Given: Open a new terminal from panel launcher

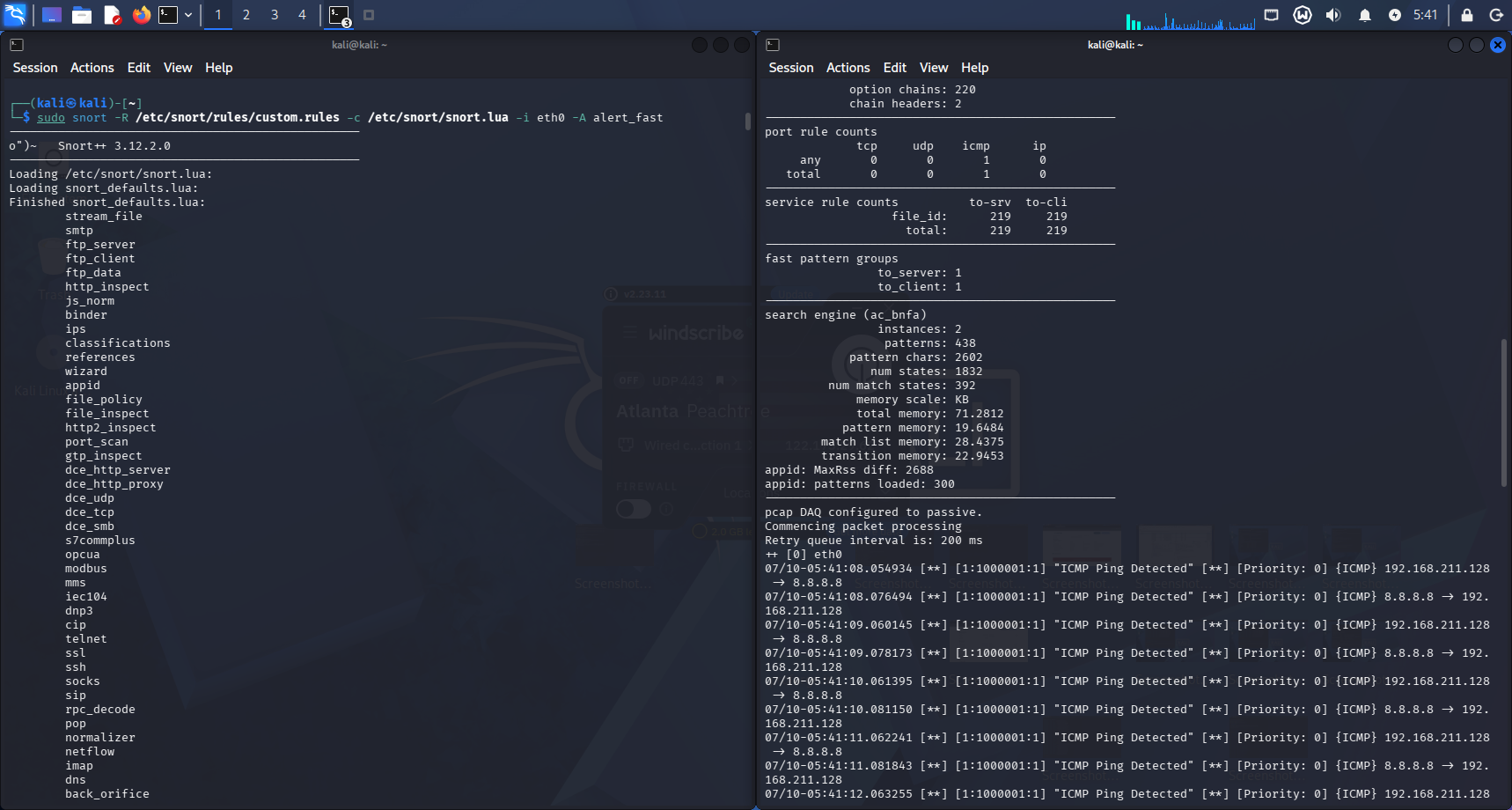Looking at the screenshot, I should (168, 15).
